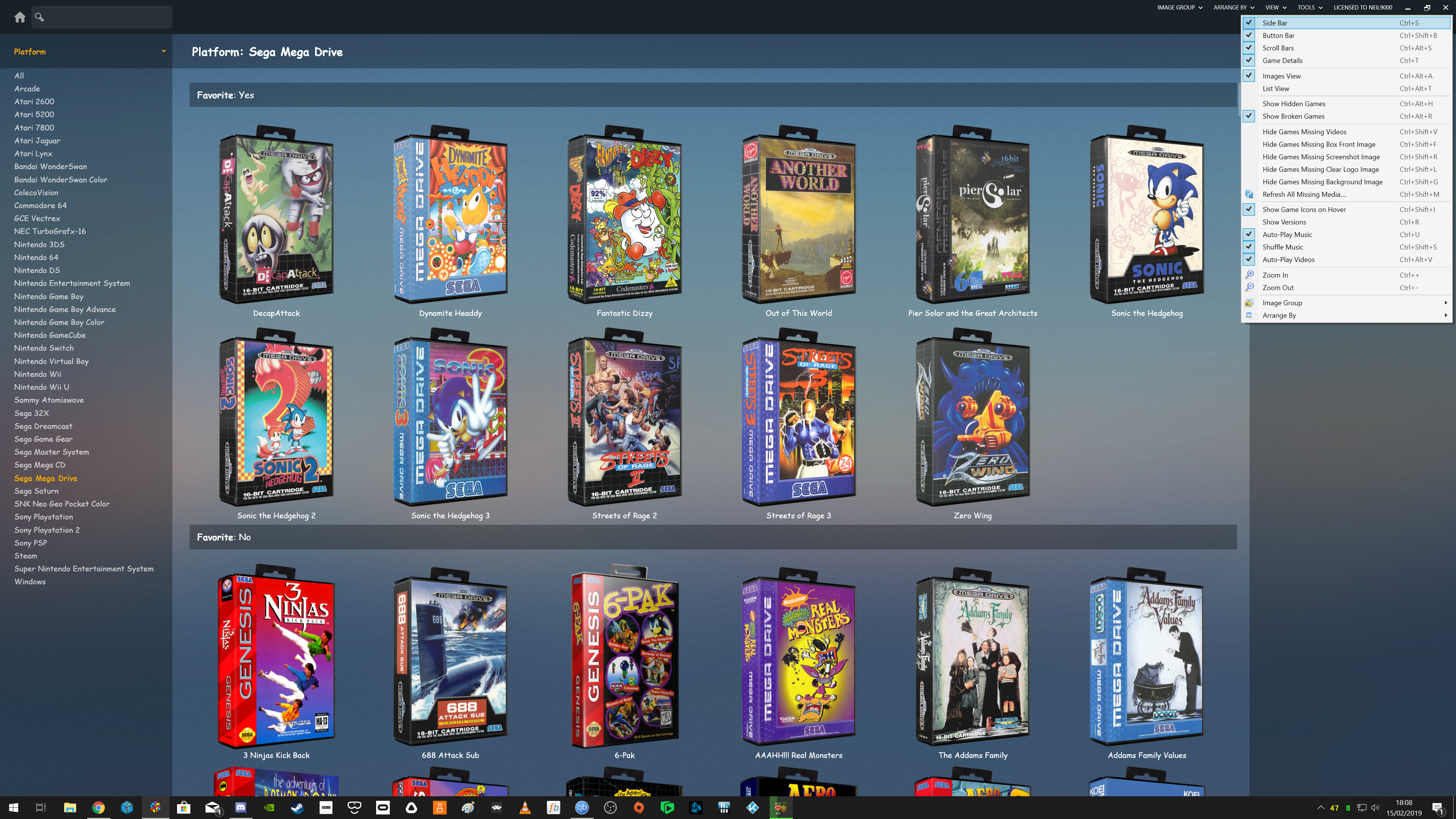The height and width of the screenshot is (819, 1456).
Task: Select All platforms in sidebar
Action: tap(19, 75)
